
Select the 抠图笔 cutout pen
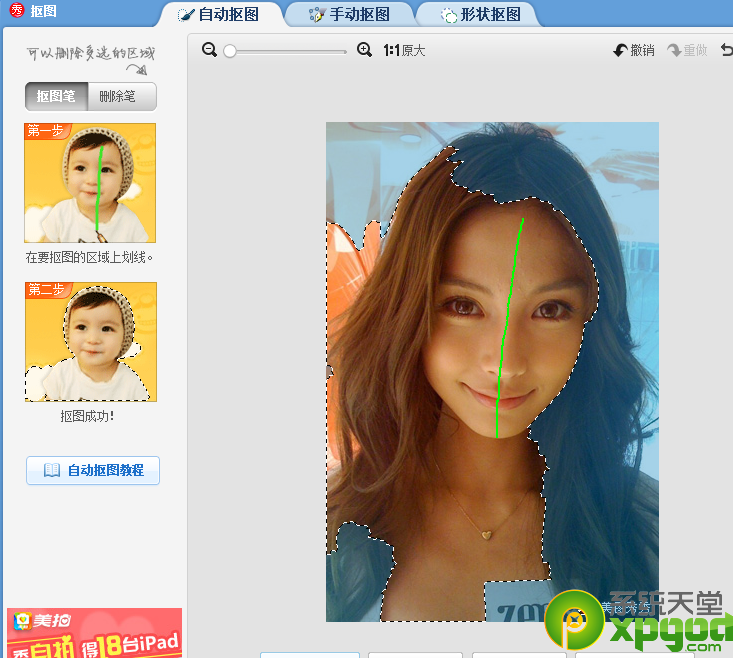coord(56,97)
